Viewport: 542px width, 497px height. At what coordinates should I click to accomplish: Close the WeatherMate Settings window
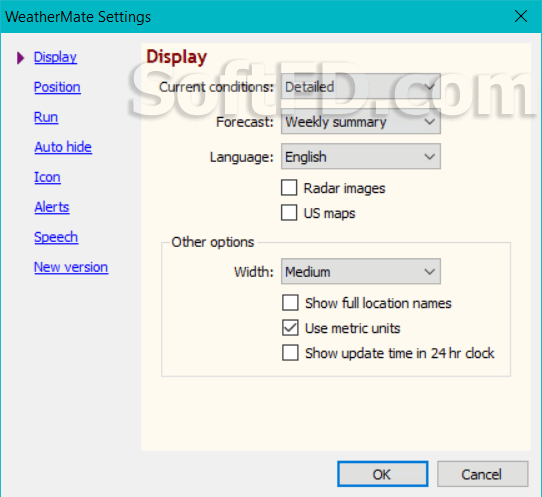(x=521, y=16)
